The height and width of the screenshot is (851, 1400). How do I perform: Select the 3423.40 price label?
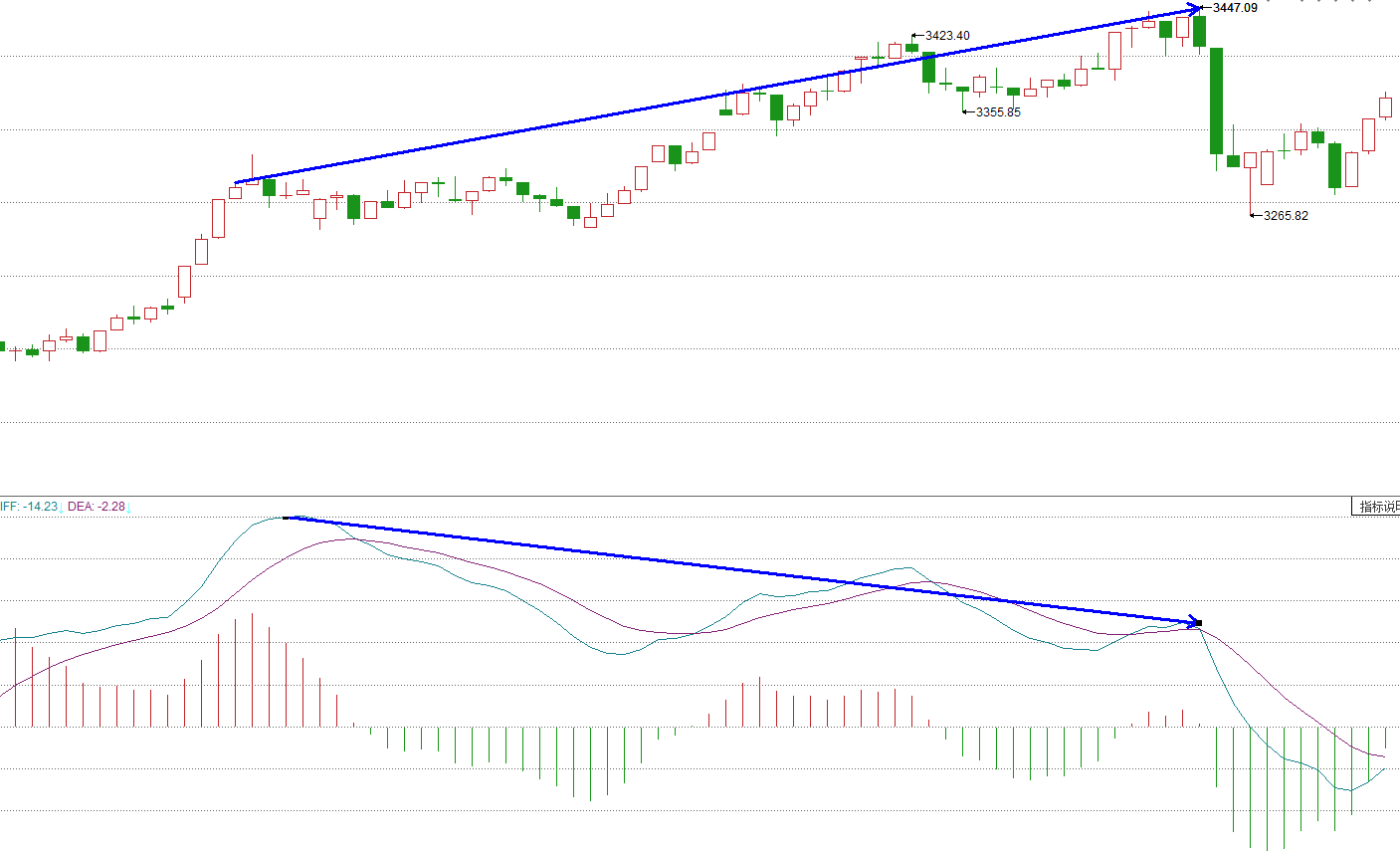(x=947, y=36)
